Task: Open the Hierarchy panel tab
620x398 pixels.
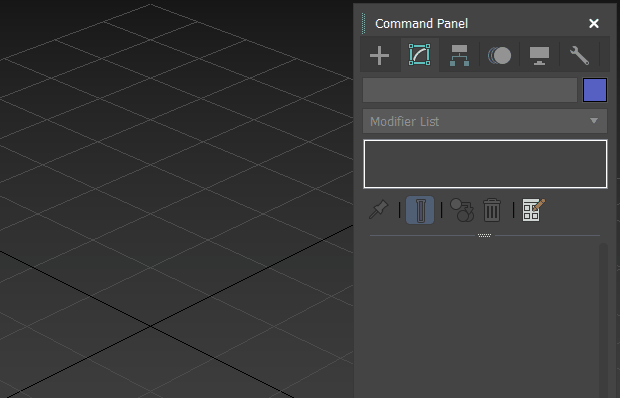Action: 459,55
